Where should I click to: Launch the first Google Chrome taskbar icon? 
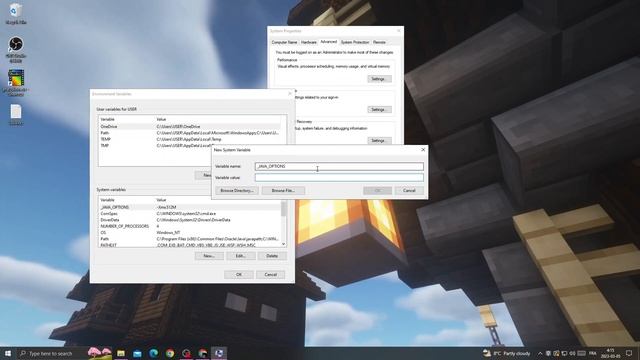point(170,353)
